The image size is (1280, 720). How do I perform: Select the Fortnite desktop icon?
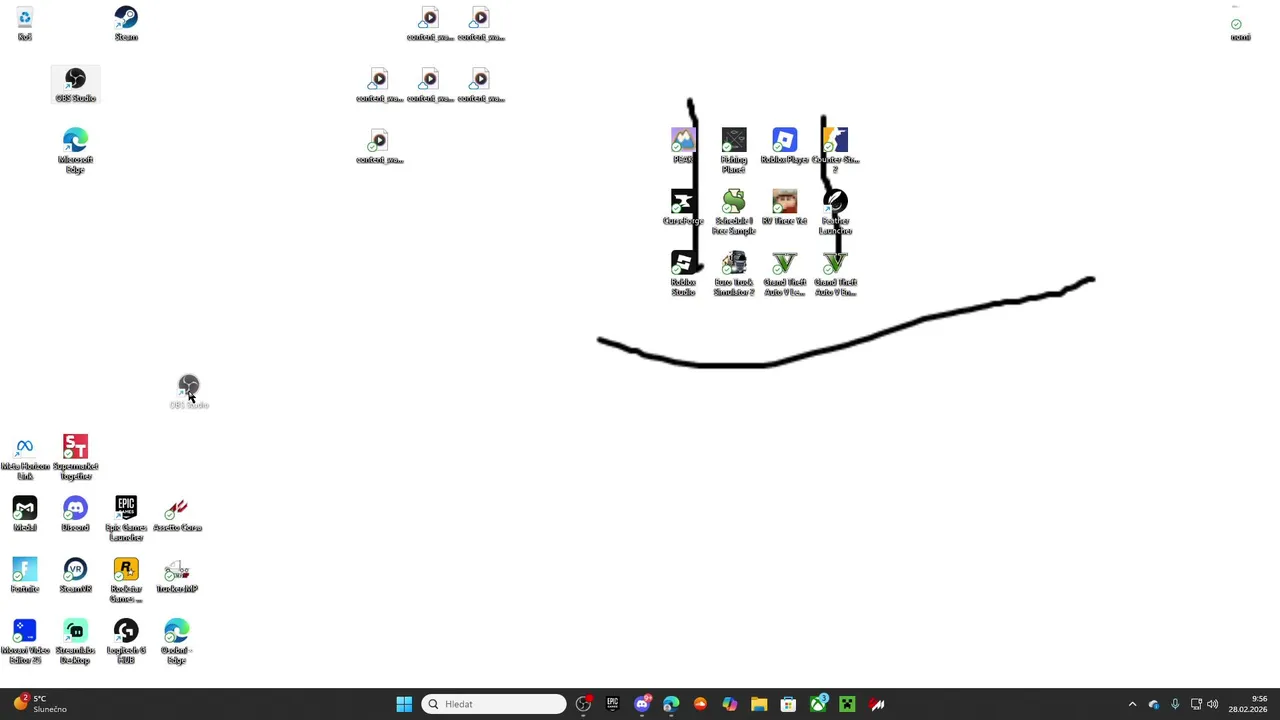(25, 576)
